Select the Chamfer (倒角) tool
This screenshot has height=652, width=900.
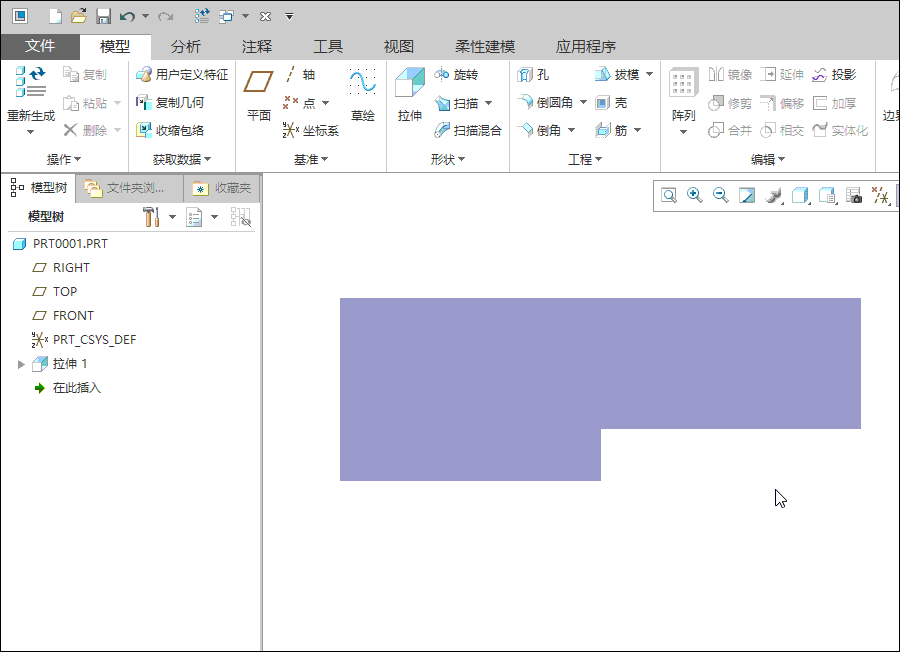pos(539,130)
